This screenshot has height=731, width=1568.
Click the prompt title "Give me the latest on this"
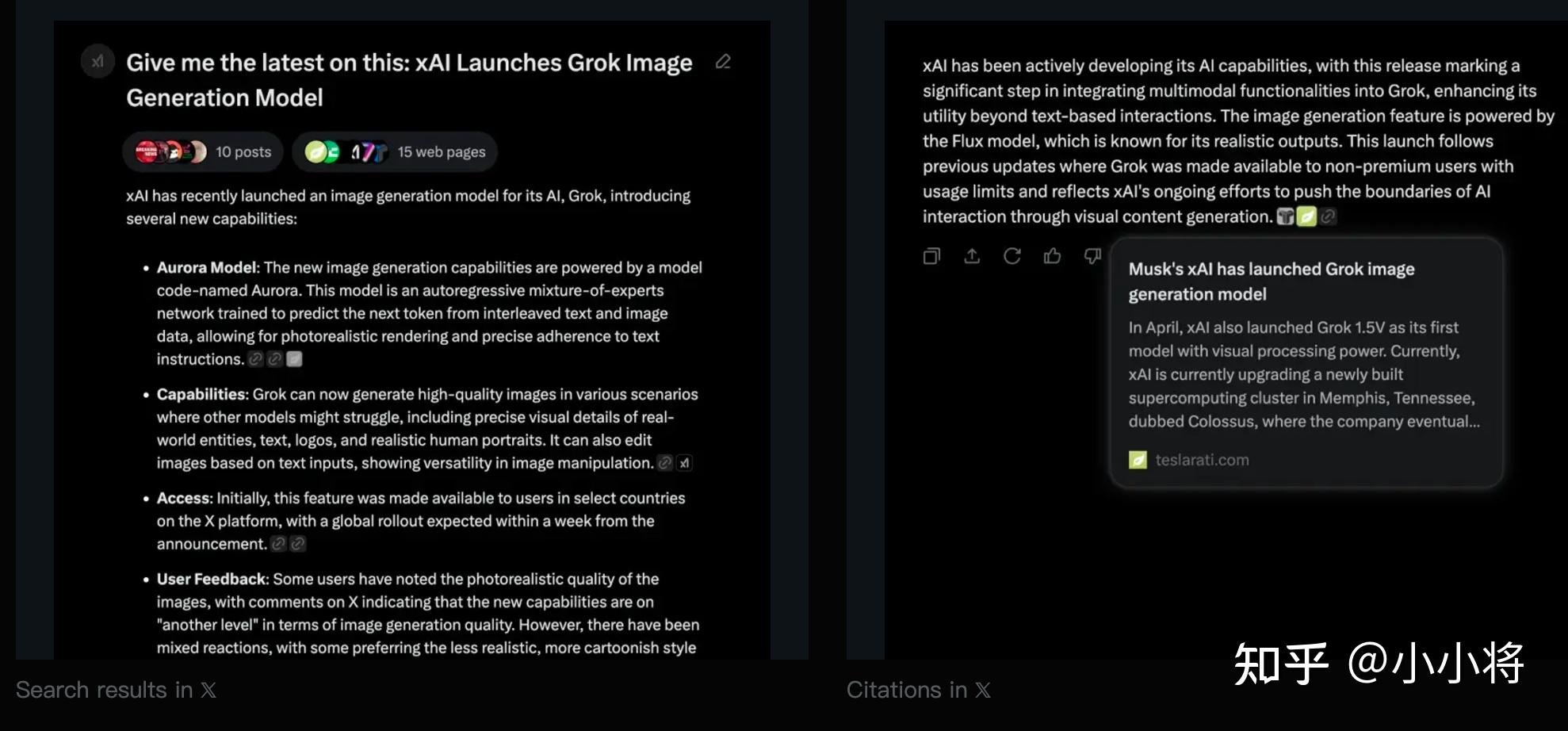409,80
